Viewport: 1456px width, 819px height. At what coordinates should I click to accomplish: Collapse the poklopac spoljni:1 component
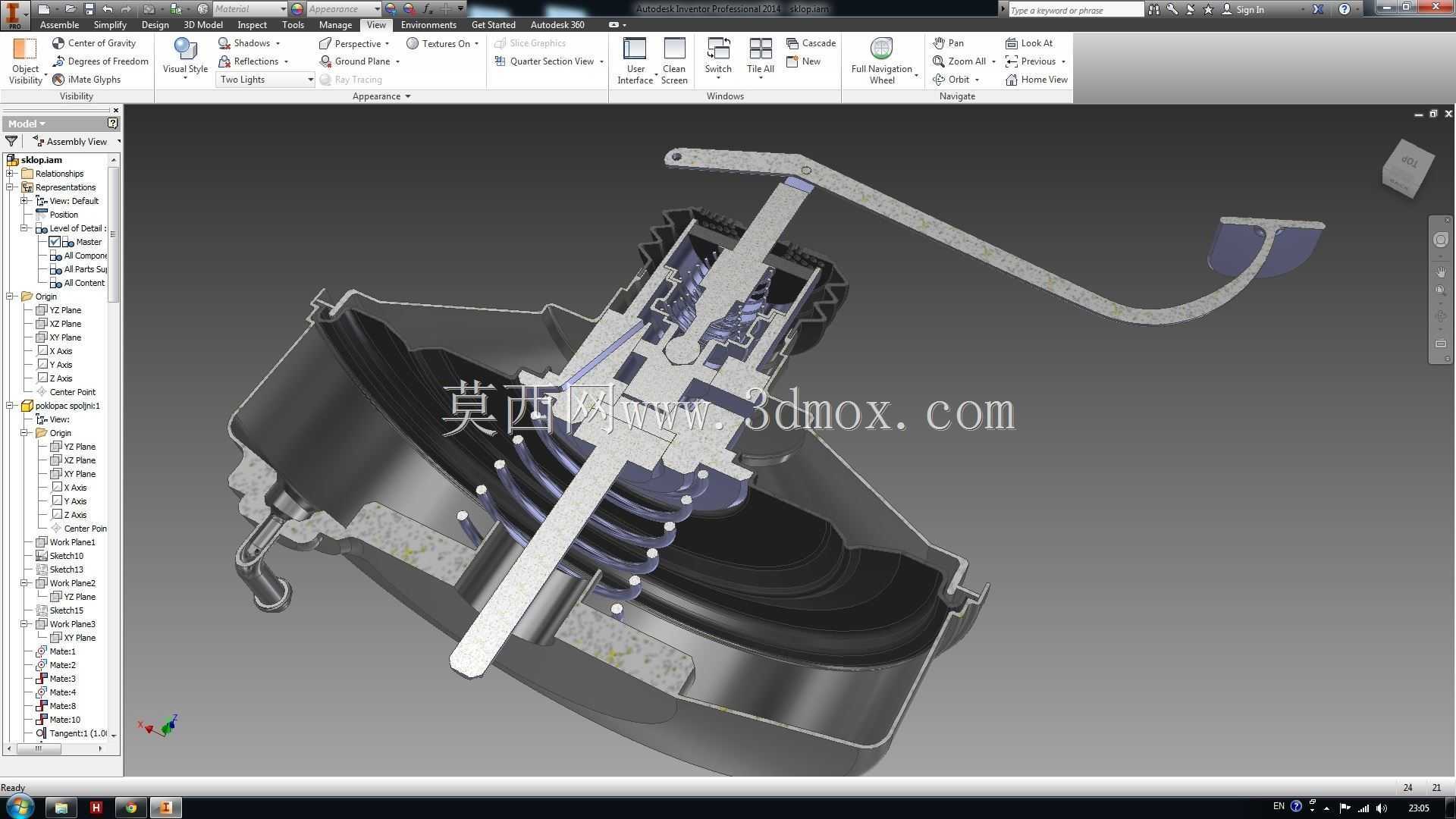click(x=11, y=406)
